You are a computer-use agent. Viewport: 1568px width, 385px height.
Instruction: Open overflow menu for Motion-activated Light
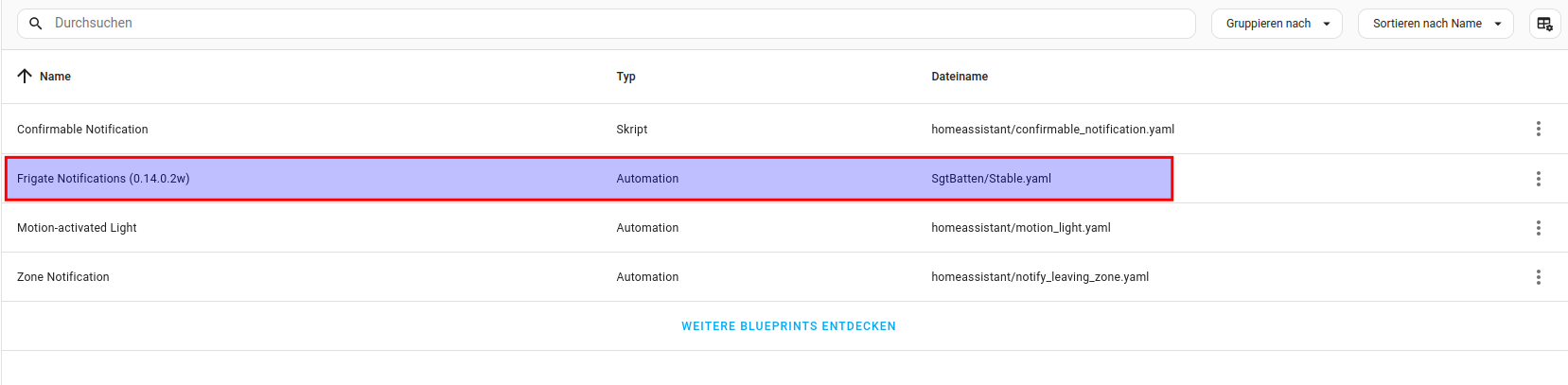pos(1538,228)
